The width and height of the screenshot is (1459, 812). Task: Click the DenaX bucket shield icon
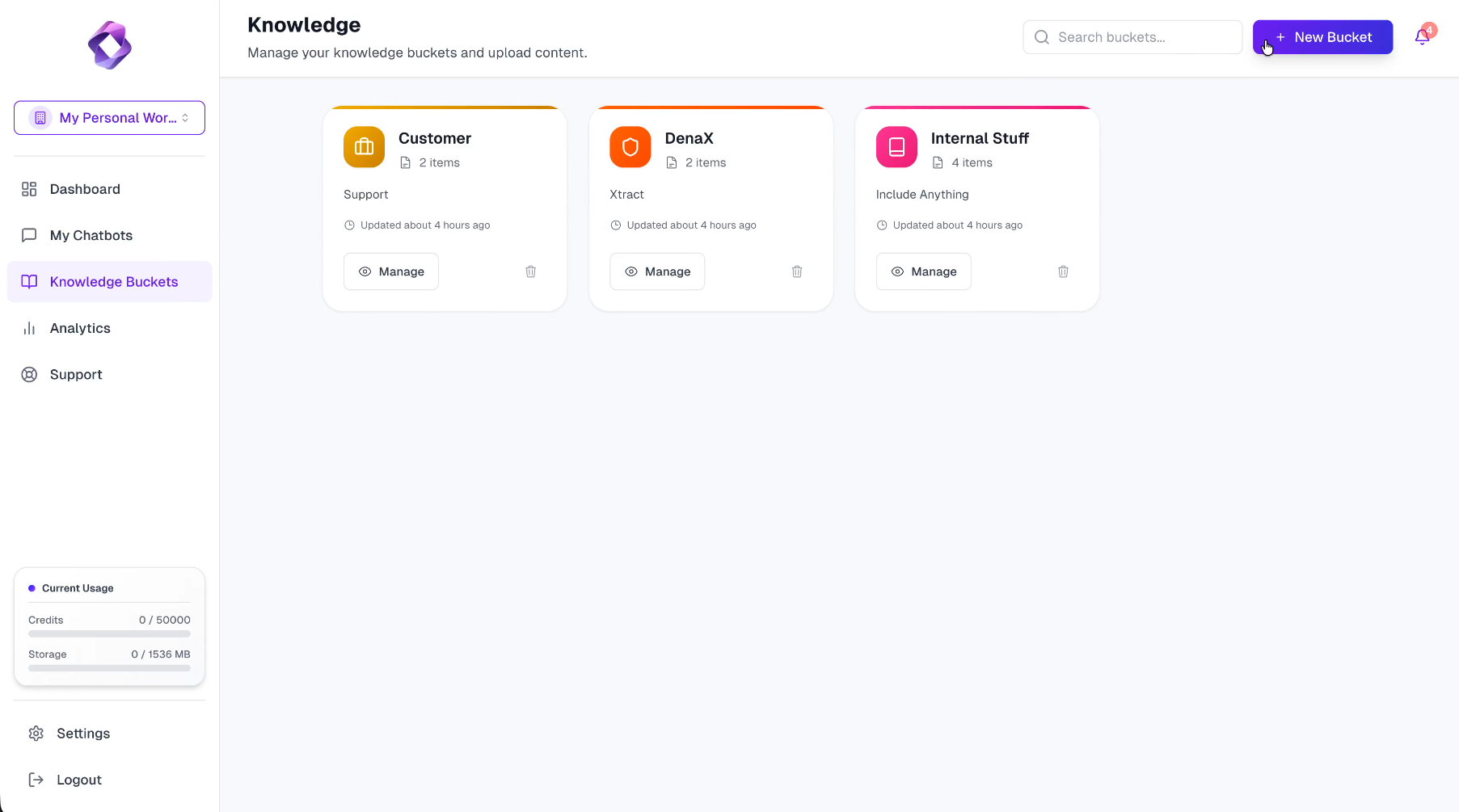click(x=630, y=147)
